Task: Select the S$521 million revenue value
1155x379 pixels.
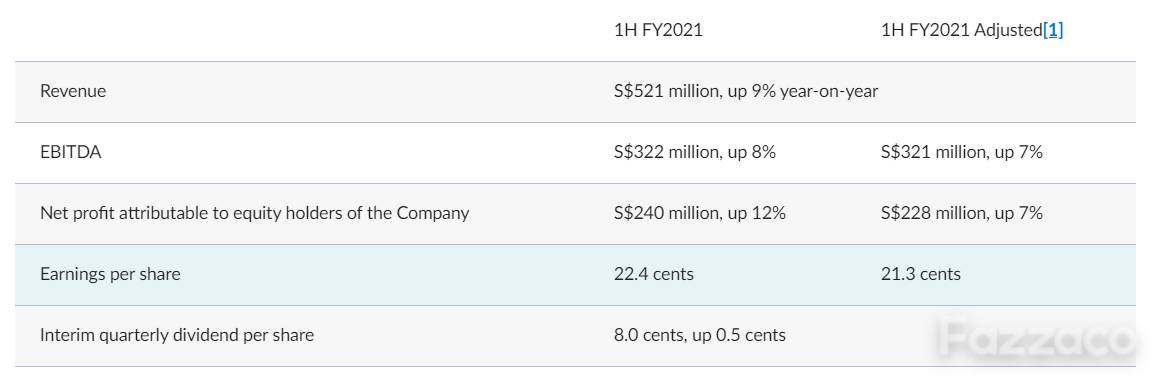Action: point(745,91)
